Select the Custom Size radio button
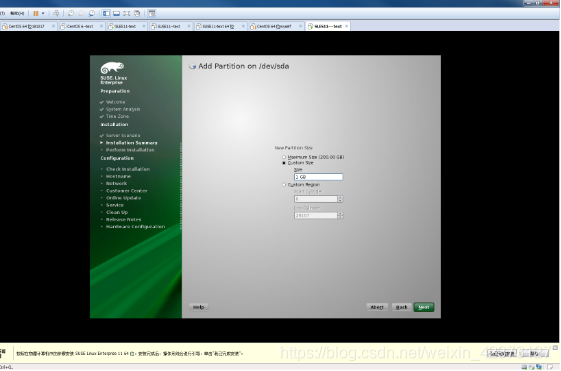Screen dimensions: 561x371 pos(284,163)
